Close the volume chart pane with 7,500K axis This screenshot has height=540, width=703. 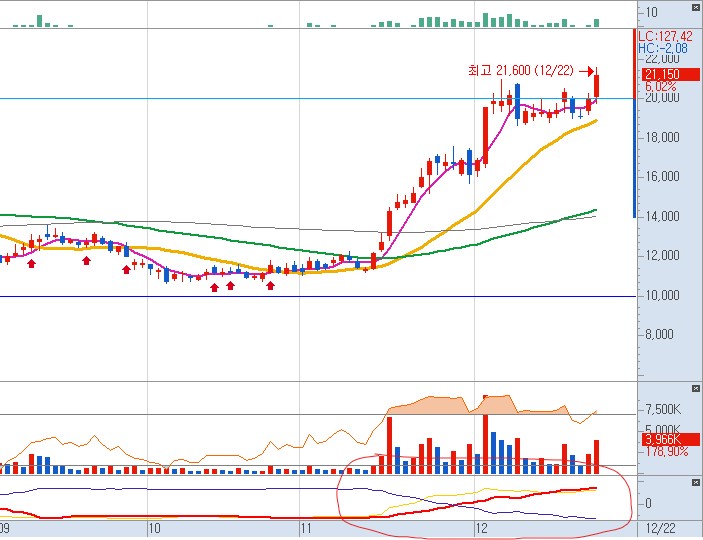695,388
